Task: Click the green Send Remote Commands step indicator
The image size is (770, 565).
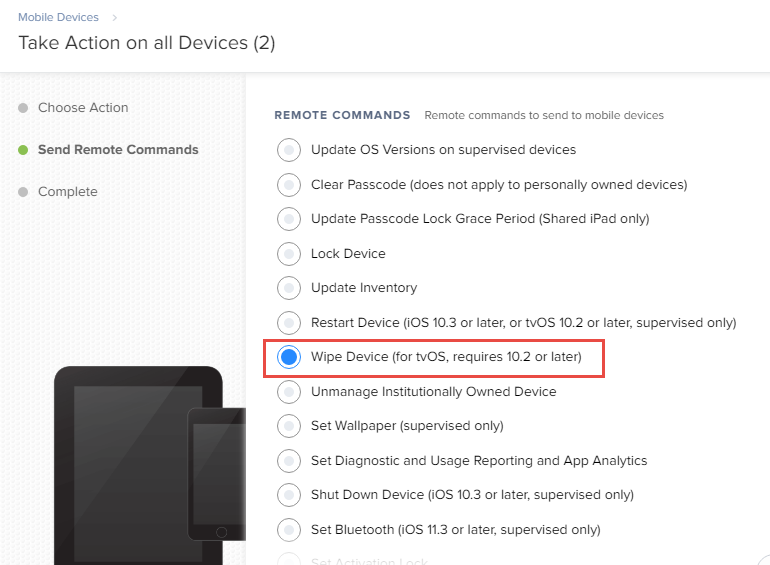Action: click(23, 150)
